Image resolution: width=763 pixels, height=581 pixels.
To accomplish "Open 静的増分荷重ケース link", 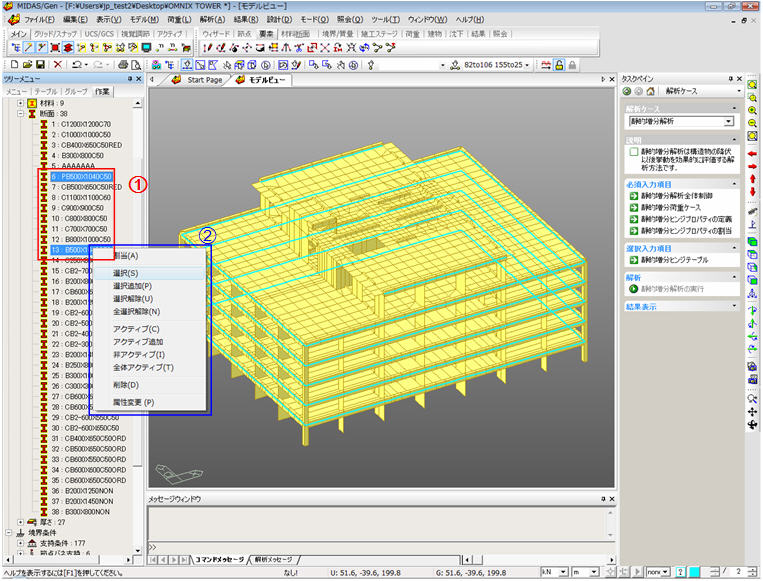I will [671, 207].
